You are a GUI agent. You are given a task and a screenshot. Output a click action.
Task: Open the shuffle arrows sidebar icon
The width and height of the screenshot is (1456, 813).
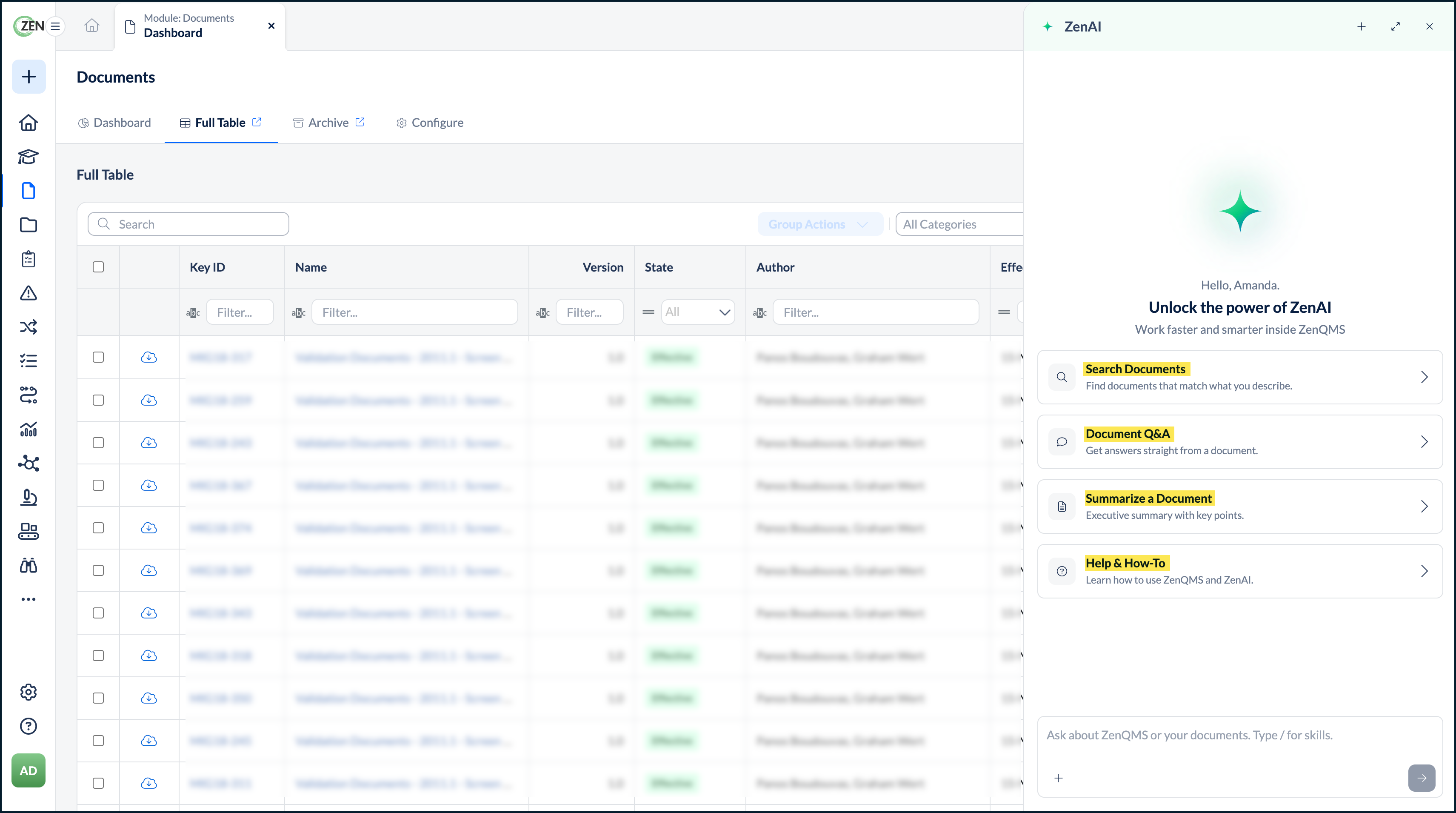pos(28,327)
